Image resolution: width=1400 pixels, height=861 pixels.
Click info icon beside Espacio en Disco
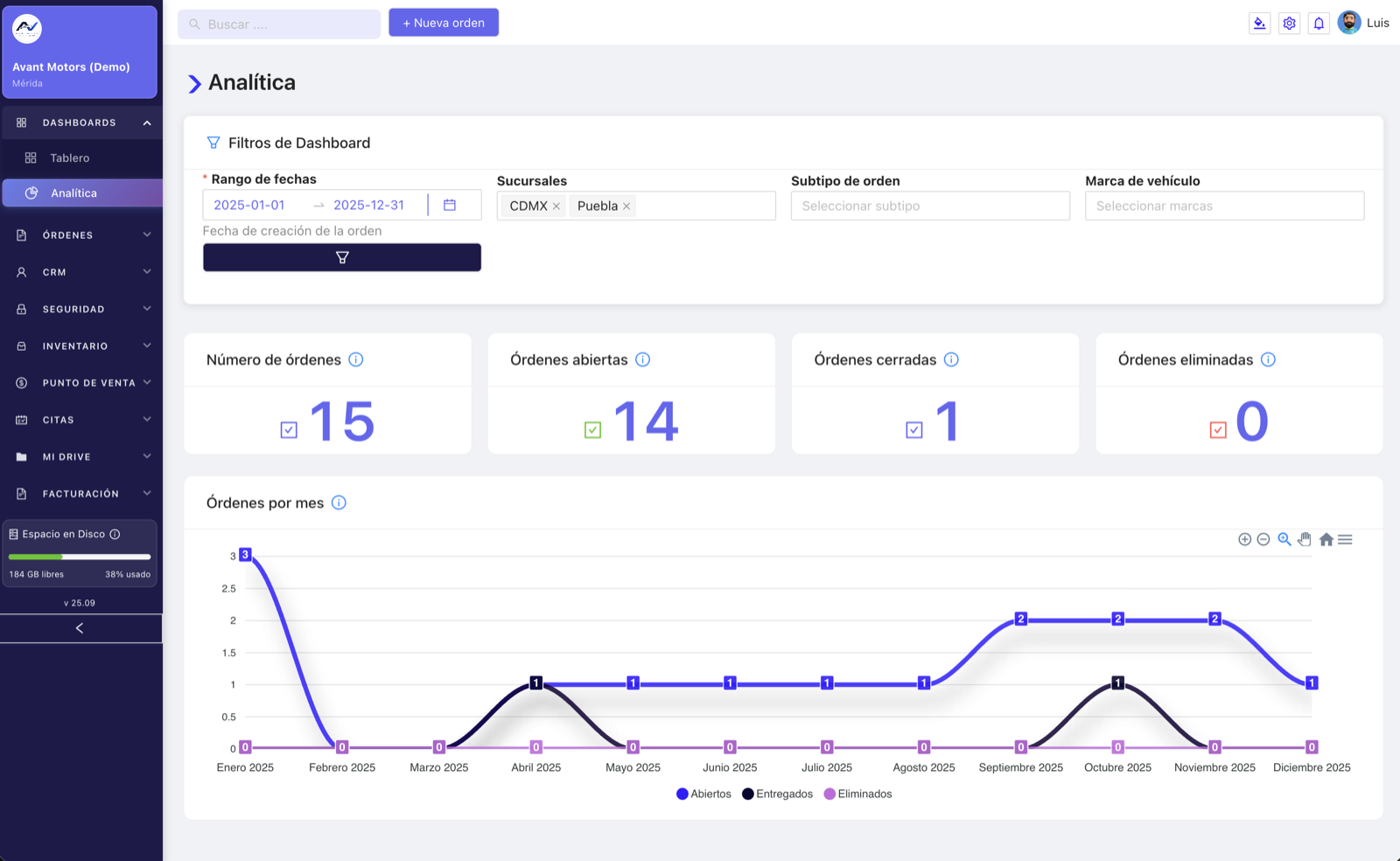point(115,534)
